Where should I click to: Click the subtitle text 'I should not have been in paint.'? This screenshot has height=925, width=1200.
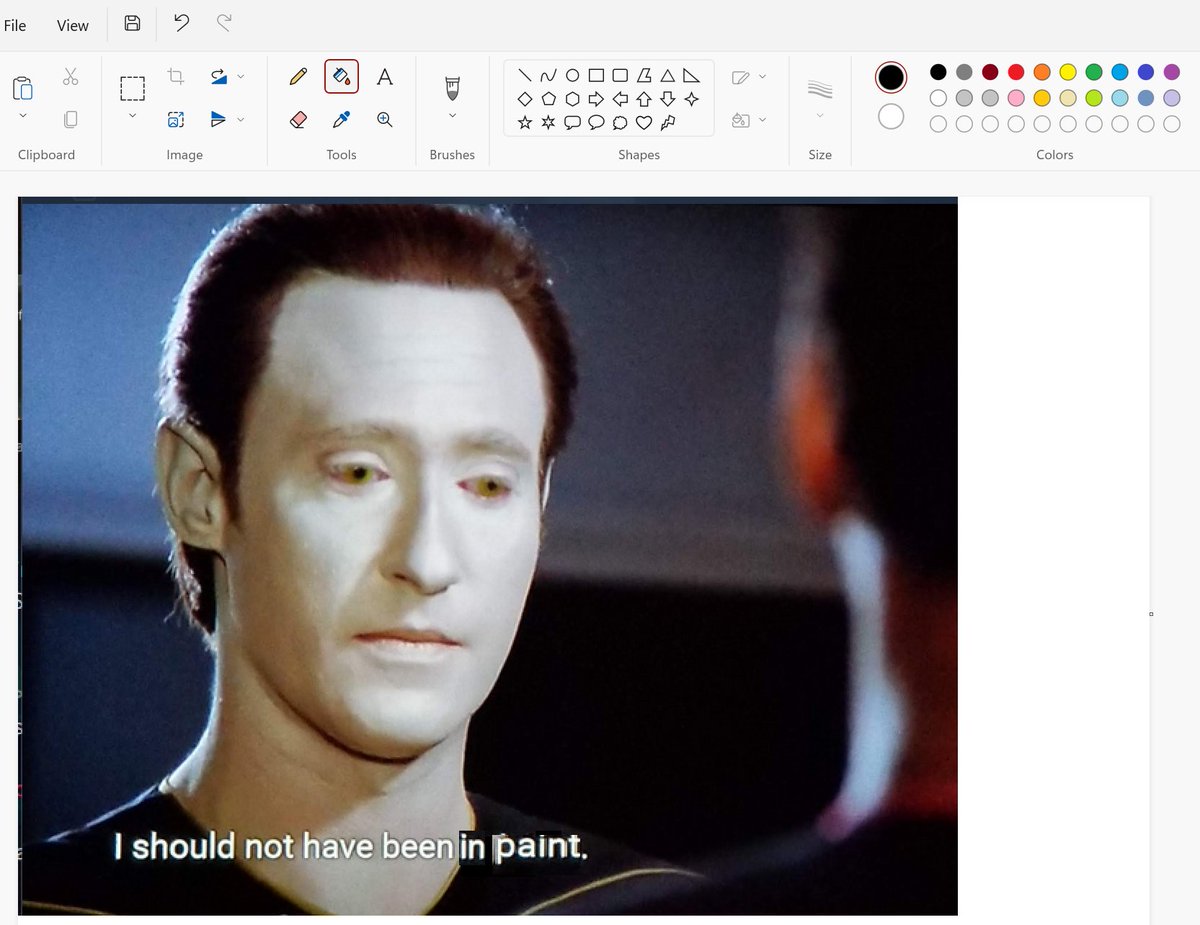(350, 847)
